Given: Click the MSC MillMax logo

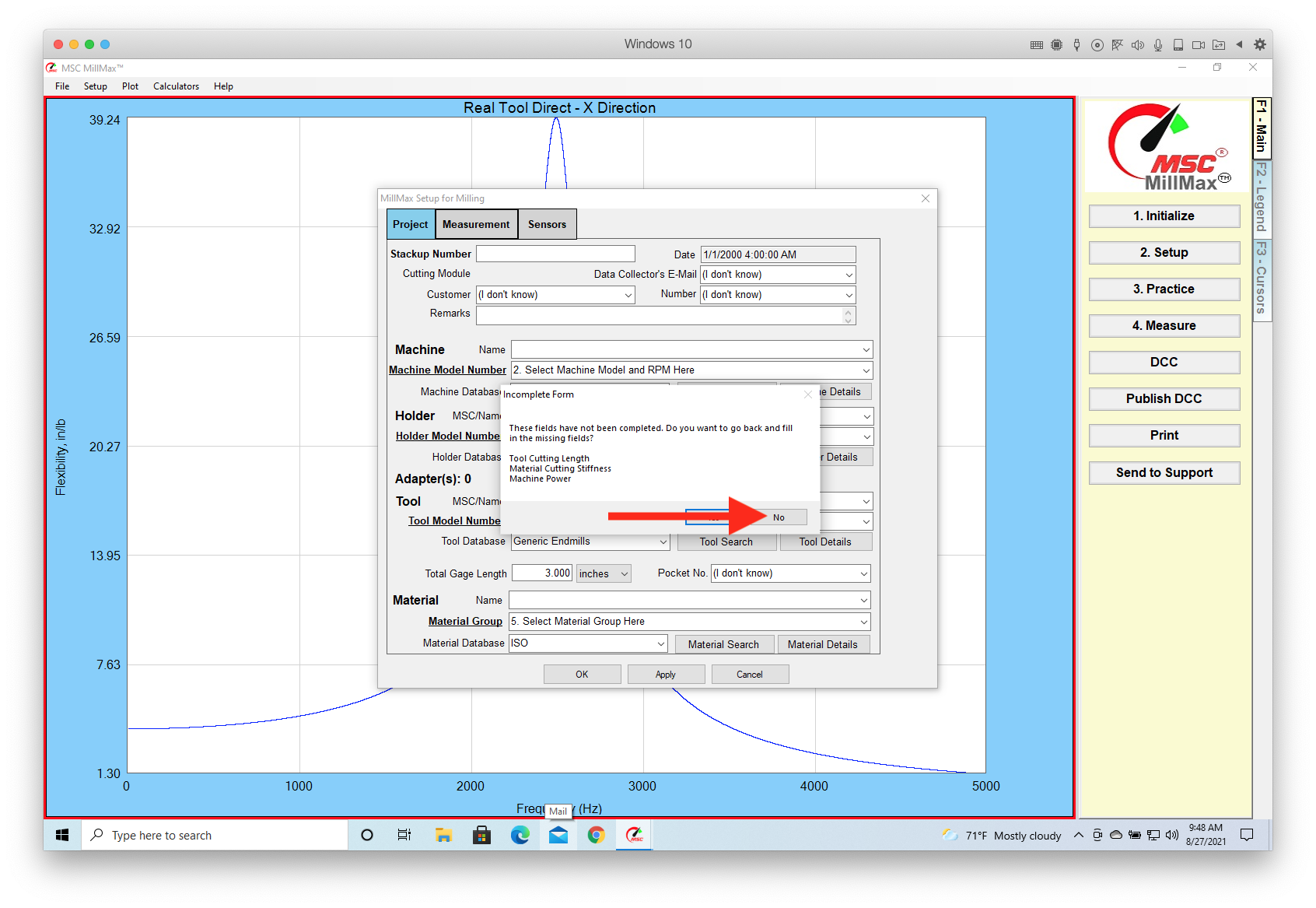Looking at the screenshot, I should pos(1167,147).
